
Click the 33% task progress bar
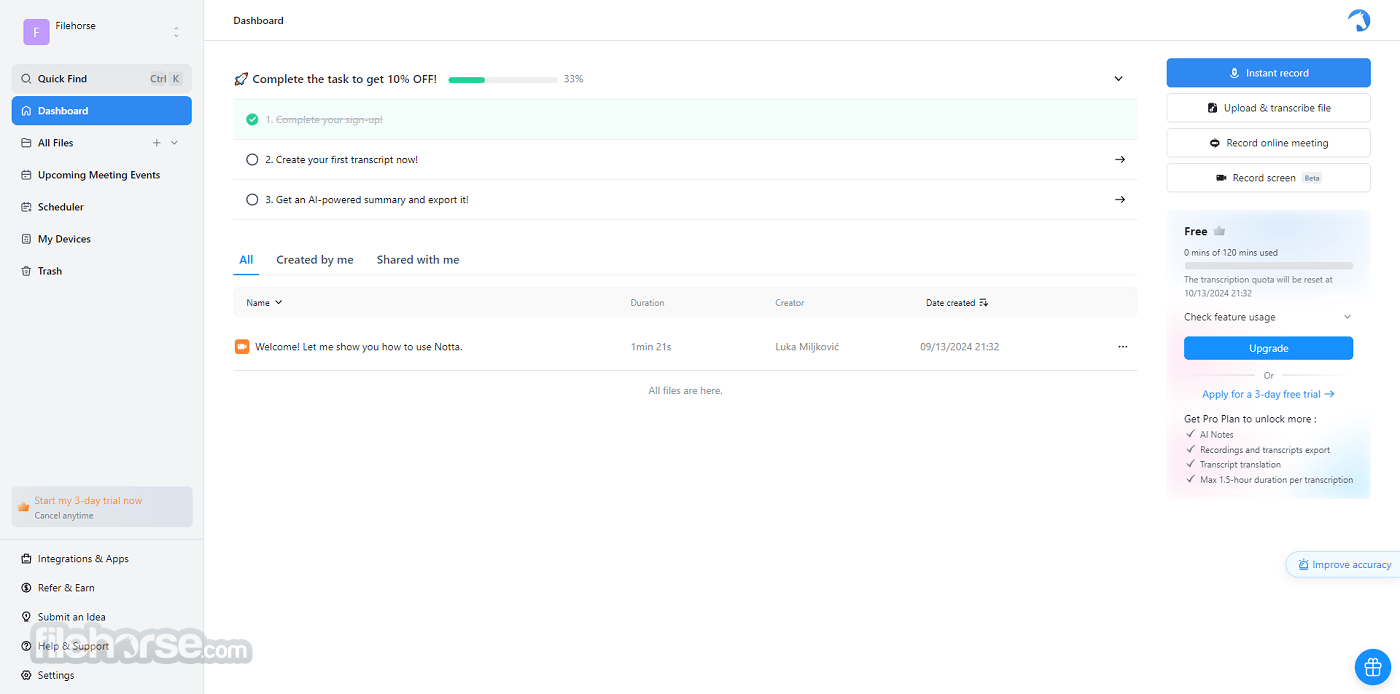coord(503,79)
